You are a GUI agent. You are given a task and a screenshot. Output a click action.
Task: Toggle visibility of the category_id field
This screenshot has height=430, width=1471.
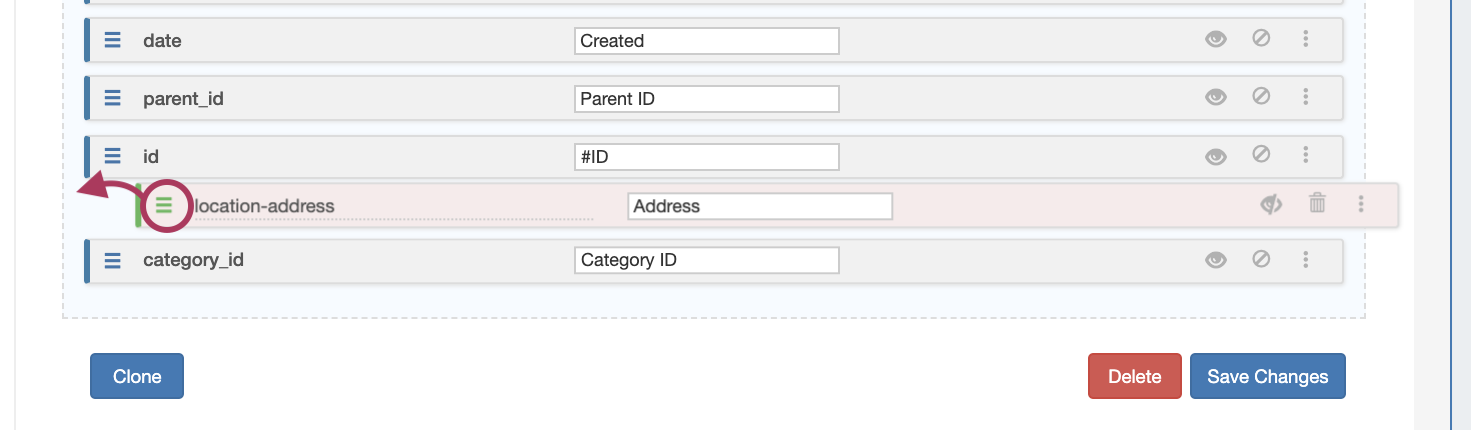tap(1215, 260)
